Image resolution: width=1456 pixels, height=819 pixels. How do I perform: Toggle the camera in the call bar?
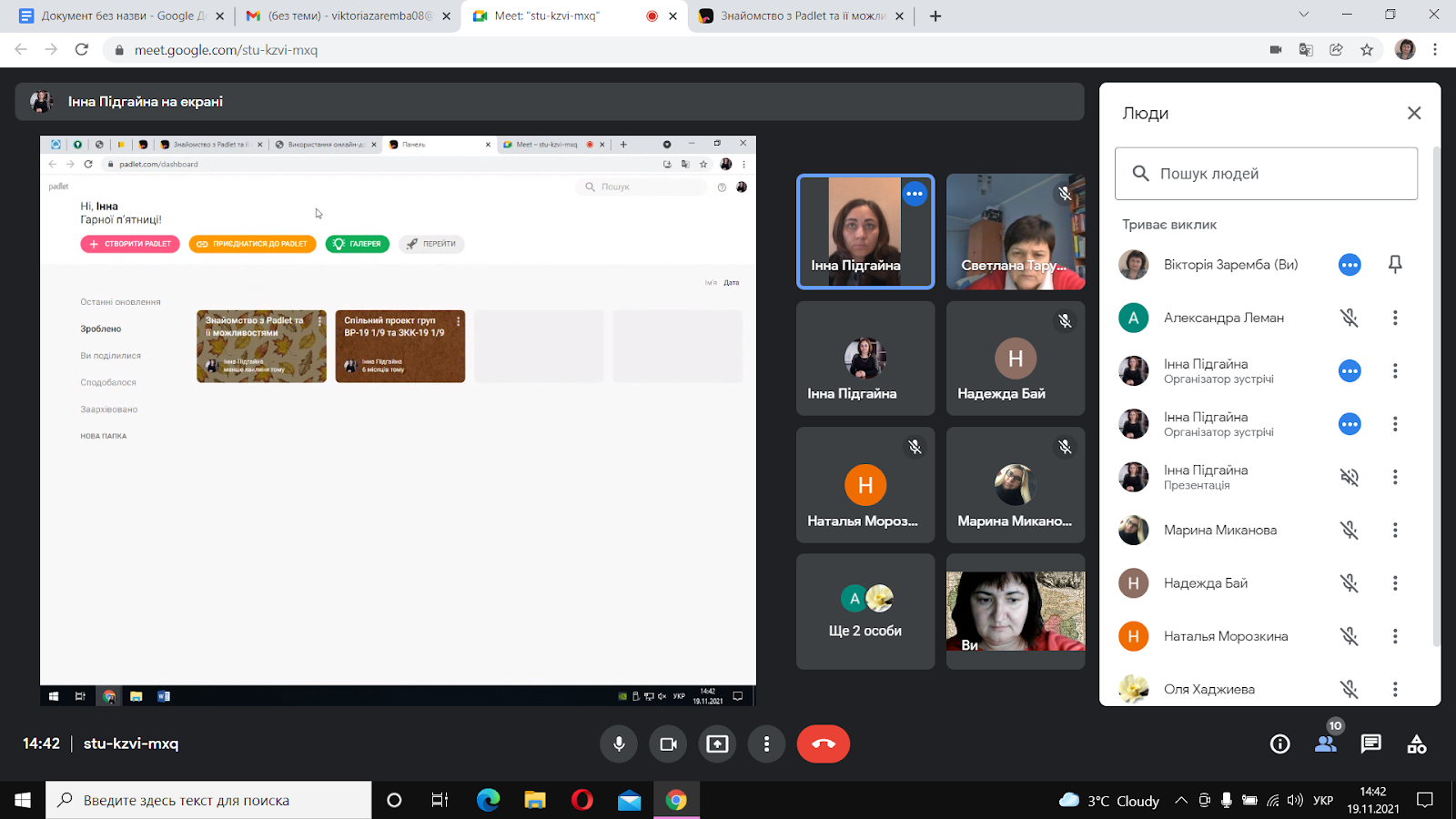coord(668,744)
